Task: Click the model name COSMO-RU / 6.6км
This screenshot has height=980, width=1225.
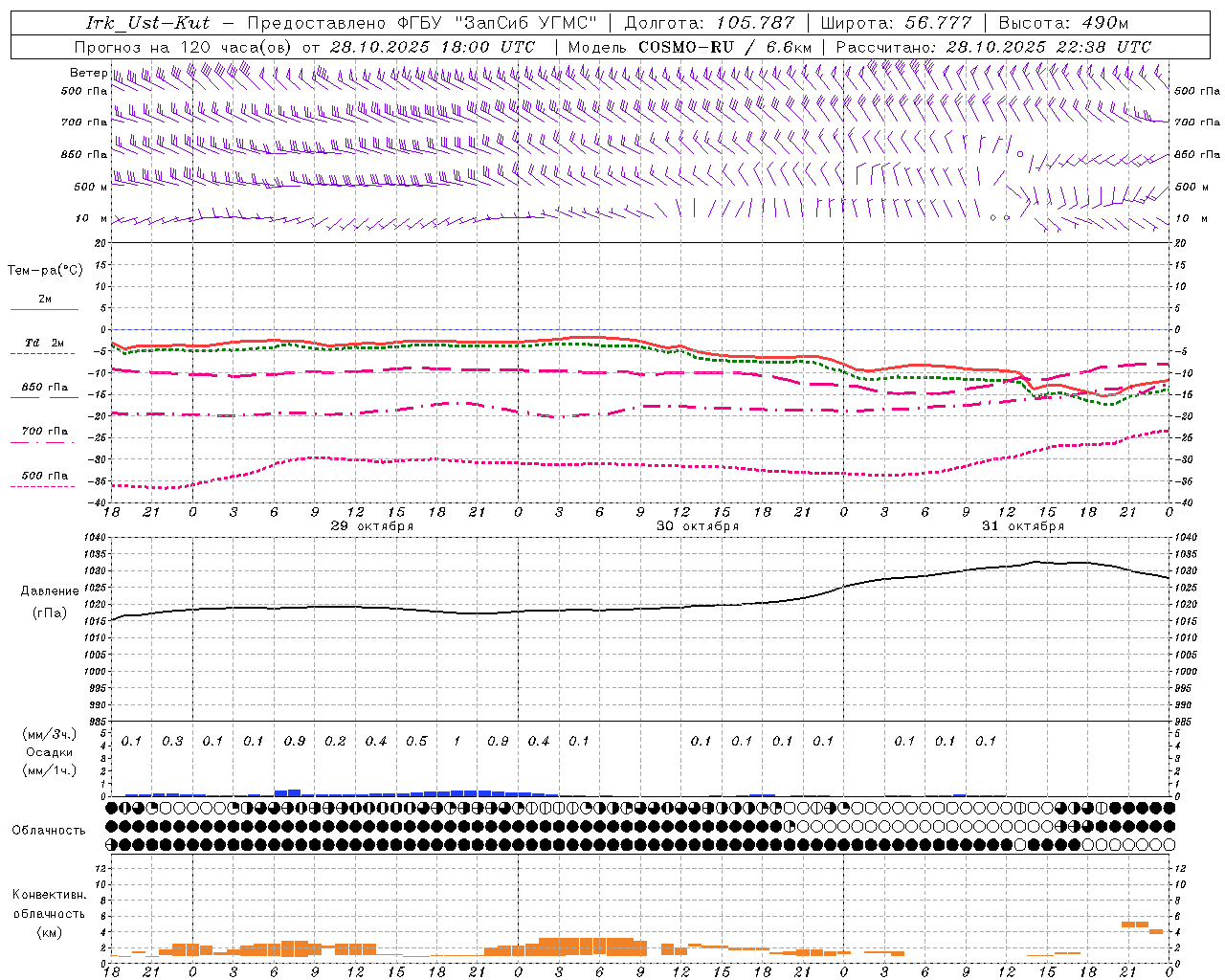Action: (x=724, y=47)
